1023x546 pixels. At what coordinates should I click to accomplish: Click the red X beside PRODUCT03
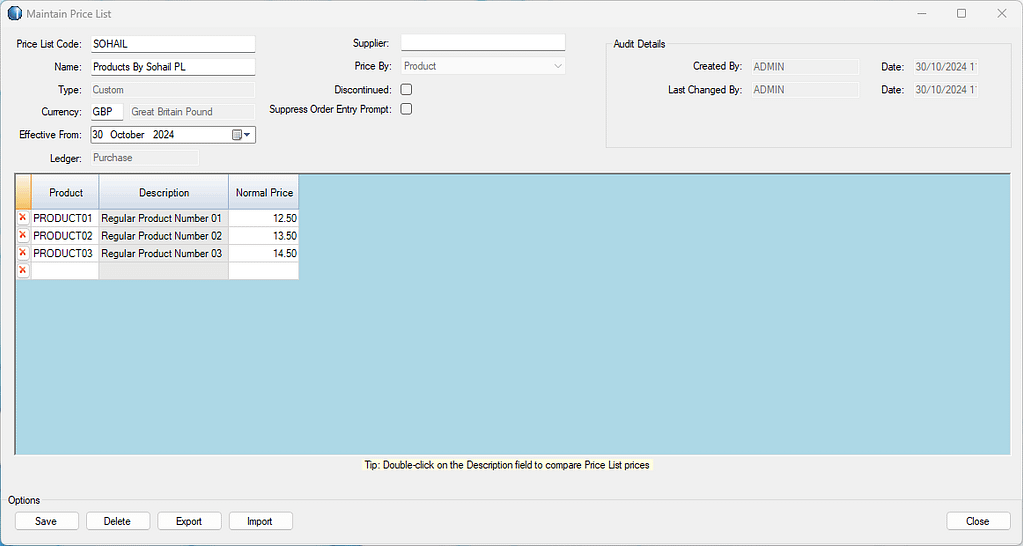[x=22, y=253]
